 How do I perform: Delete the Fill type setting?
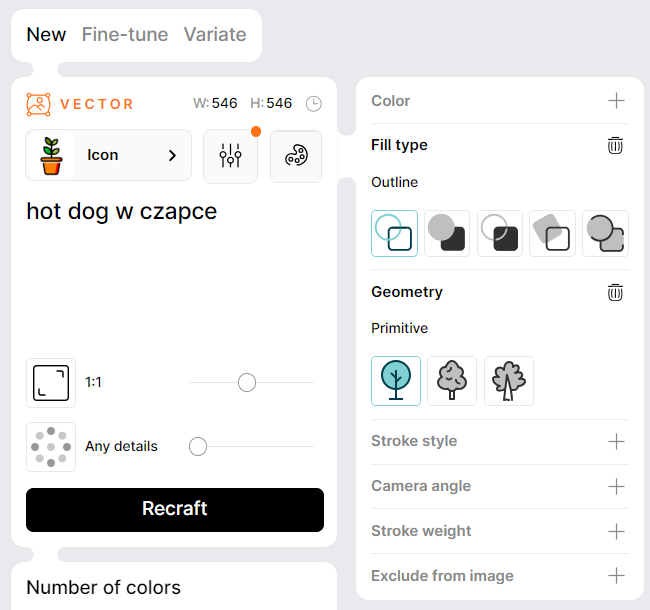point(615,145)
